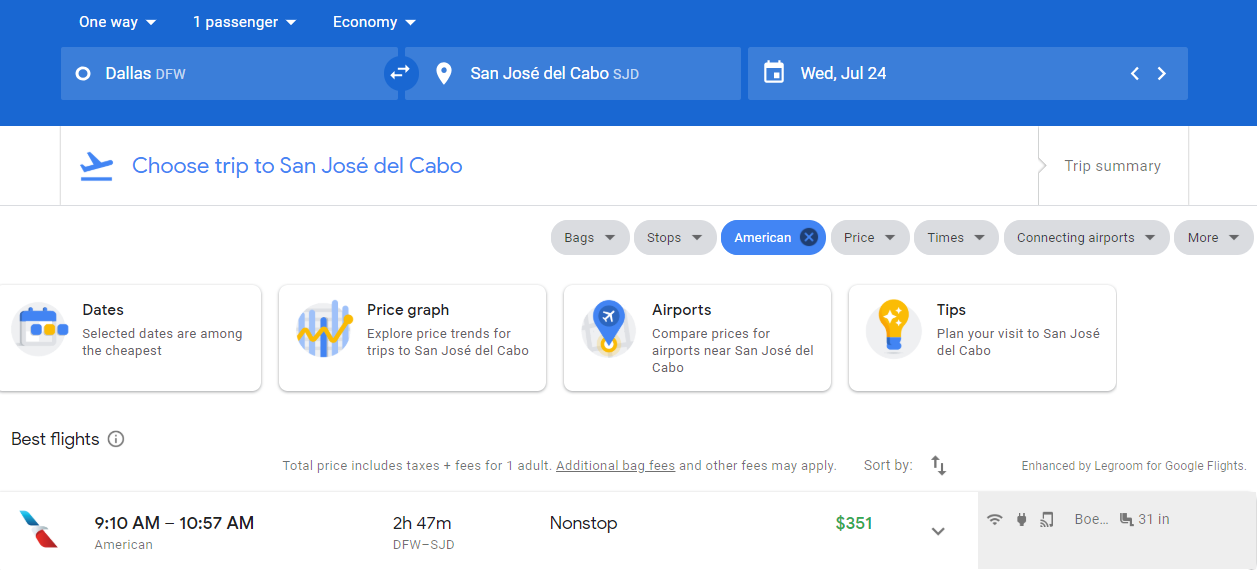Open the Additional bag fees link
The width and height of the screenshot is (1257, 570).
tap(615, 465)
